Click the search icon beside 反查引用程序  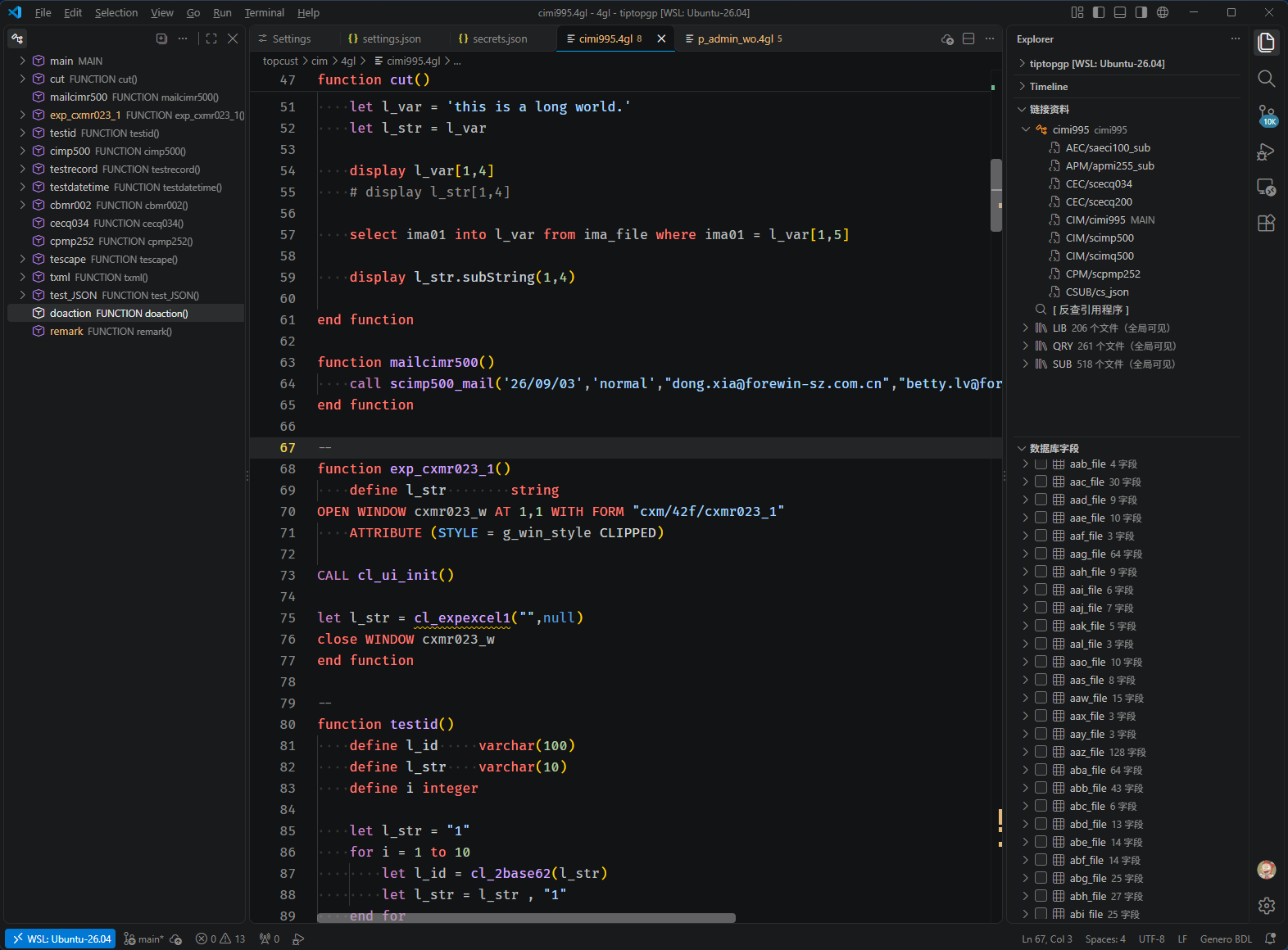pyautogui.click(x=1041, y=310)
